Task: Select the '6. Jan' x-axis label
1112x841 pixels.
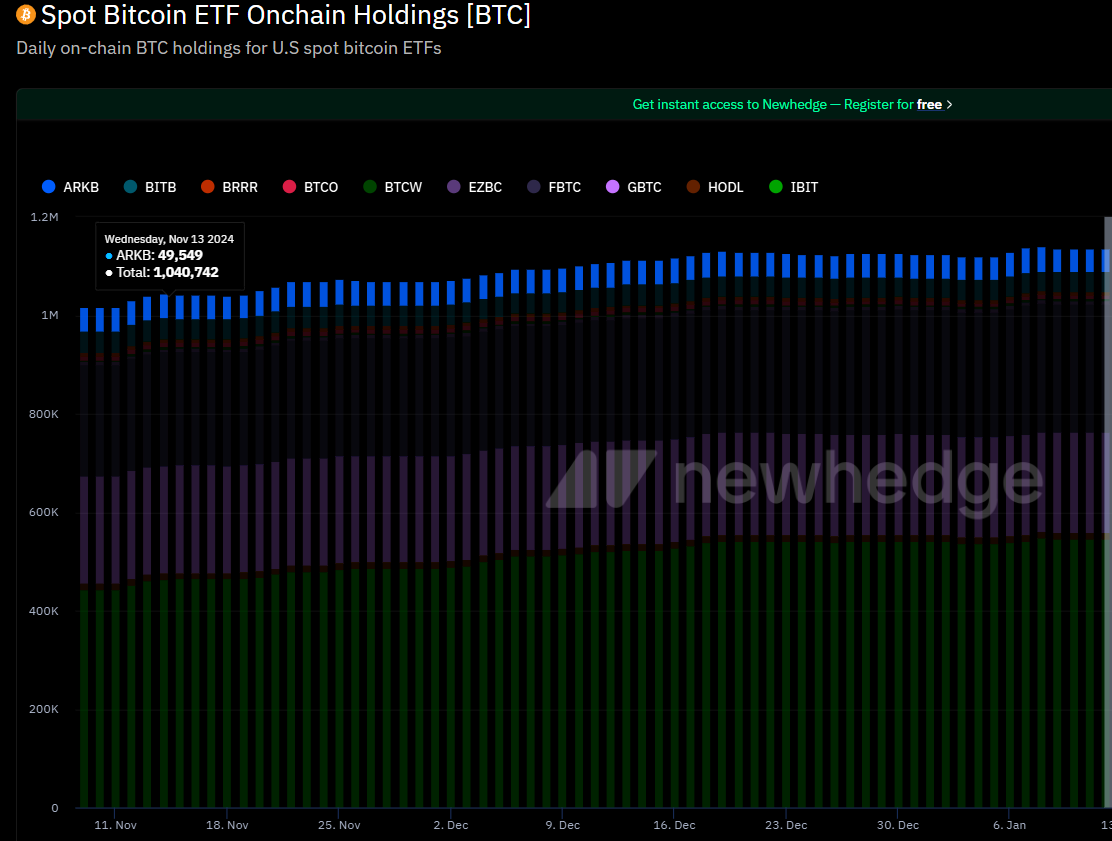Action: 1009,825
